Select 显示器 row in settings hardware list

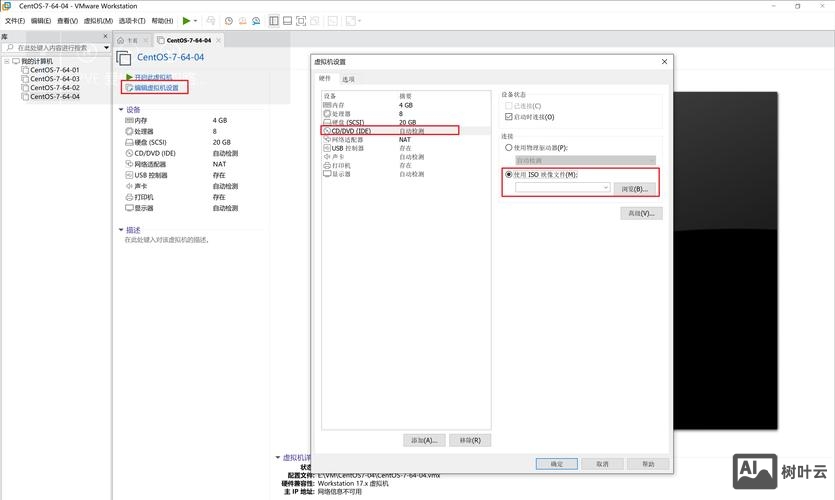pos(406,174)
